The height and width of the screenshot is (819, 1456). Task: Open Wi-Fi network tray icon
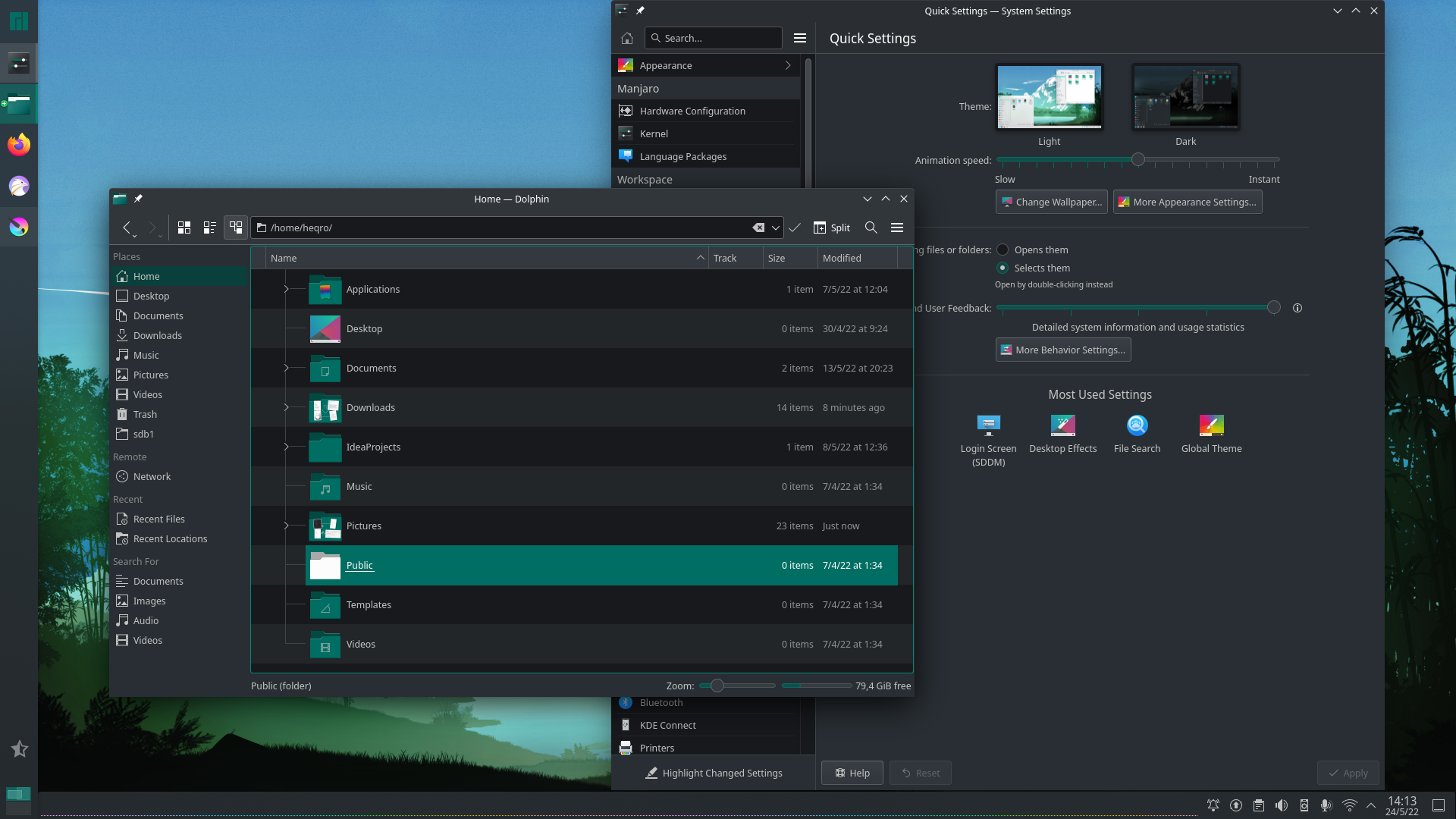(1350, 805)
